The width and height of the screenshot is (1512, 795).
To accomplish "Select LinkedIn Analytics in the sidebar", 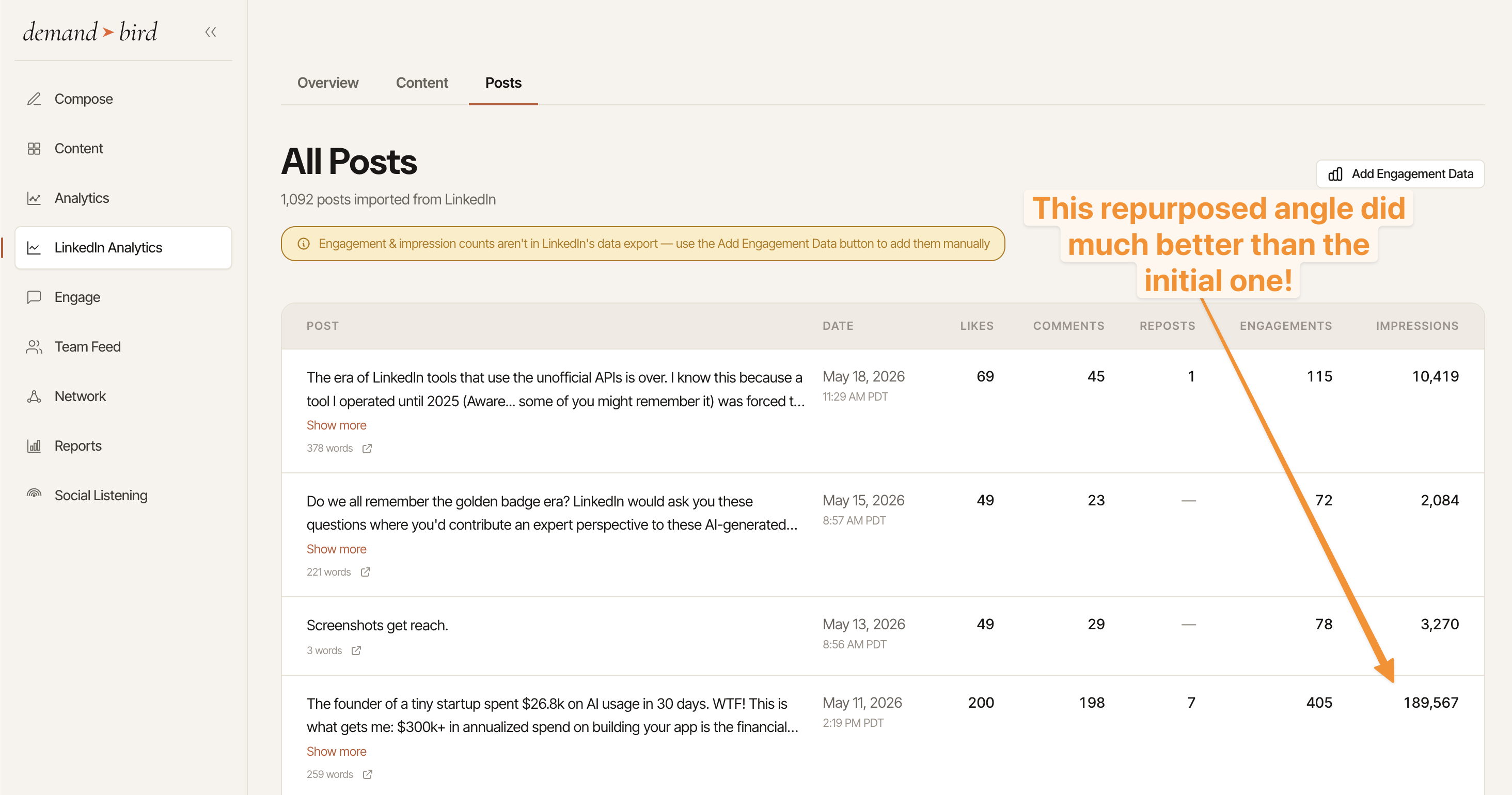I will click(123, 248).
